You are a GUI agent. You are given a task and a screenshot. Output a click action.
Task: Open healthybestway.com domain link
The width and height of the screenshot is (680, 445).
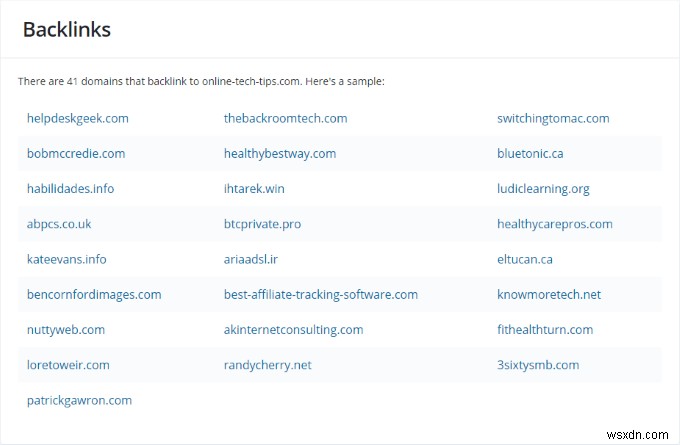[x=280, y=154]
